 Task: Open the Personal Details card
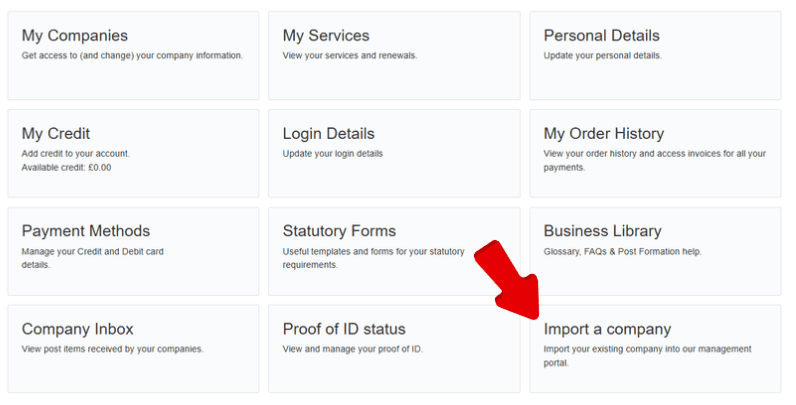coord(655,56)
